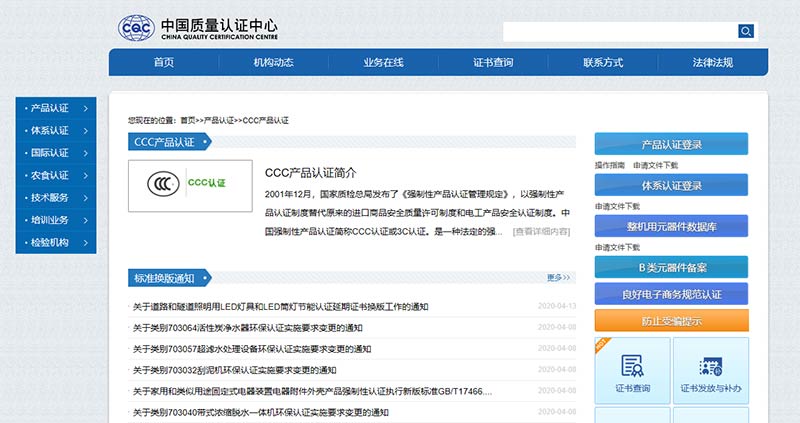Open the 证书查询 navigation tab
The width and height of the screenshot is (800, 423).
[x=493, y=62]
